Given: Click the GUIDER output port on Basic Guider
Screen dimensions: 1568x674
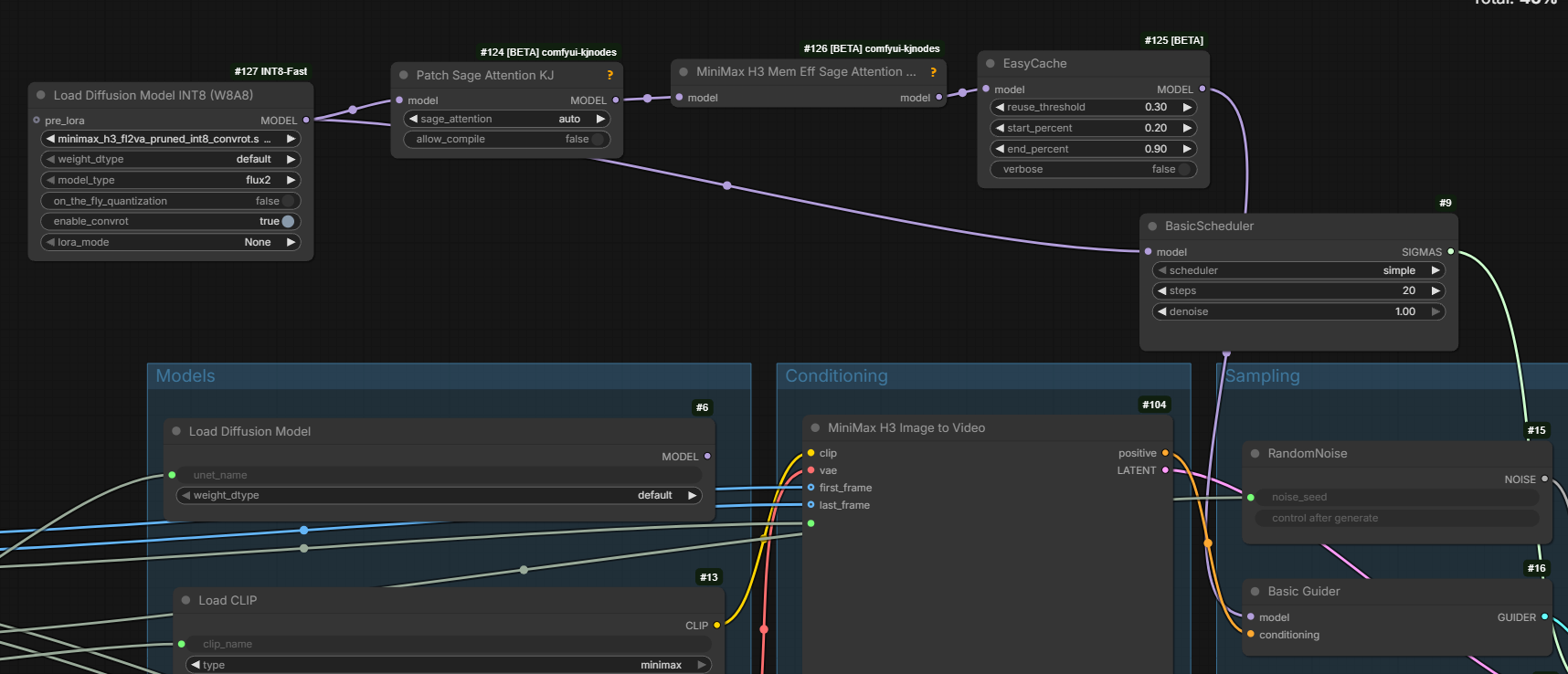Looking at the screenshot, I should (x=1544, y=617).
